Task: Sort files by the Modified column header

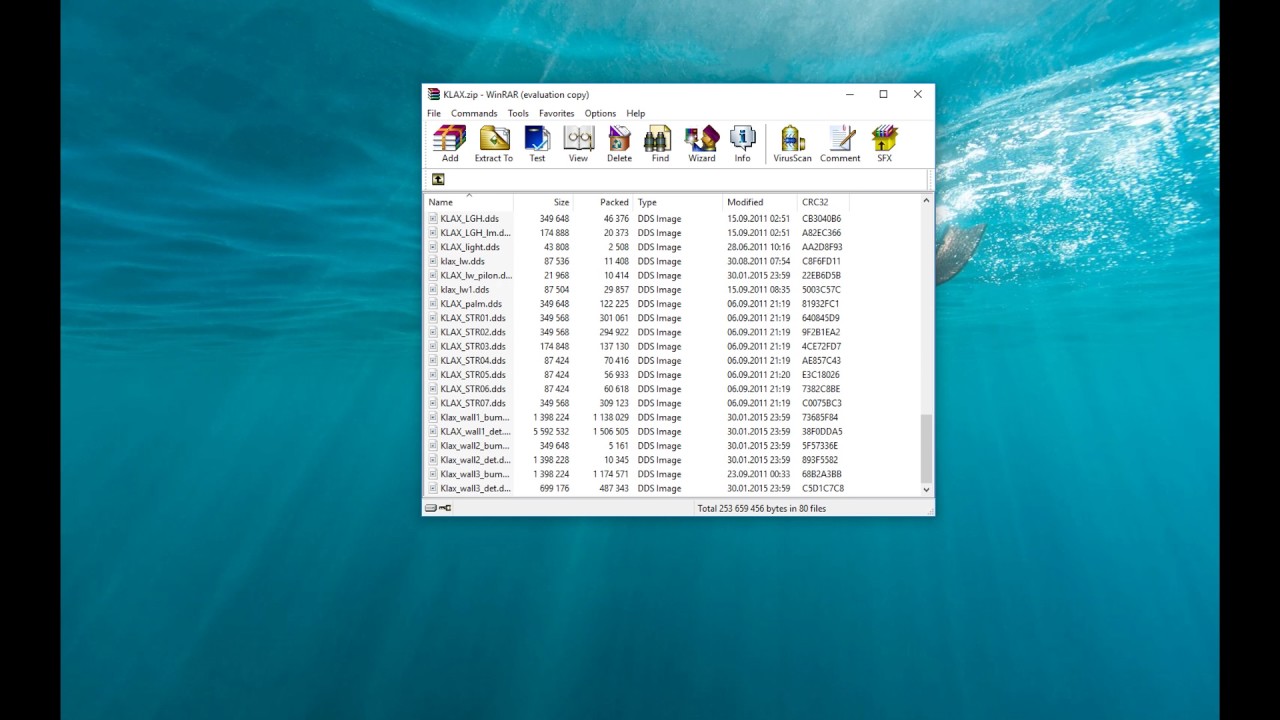Action: tap(760, 202)
